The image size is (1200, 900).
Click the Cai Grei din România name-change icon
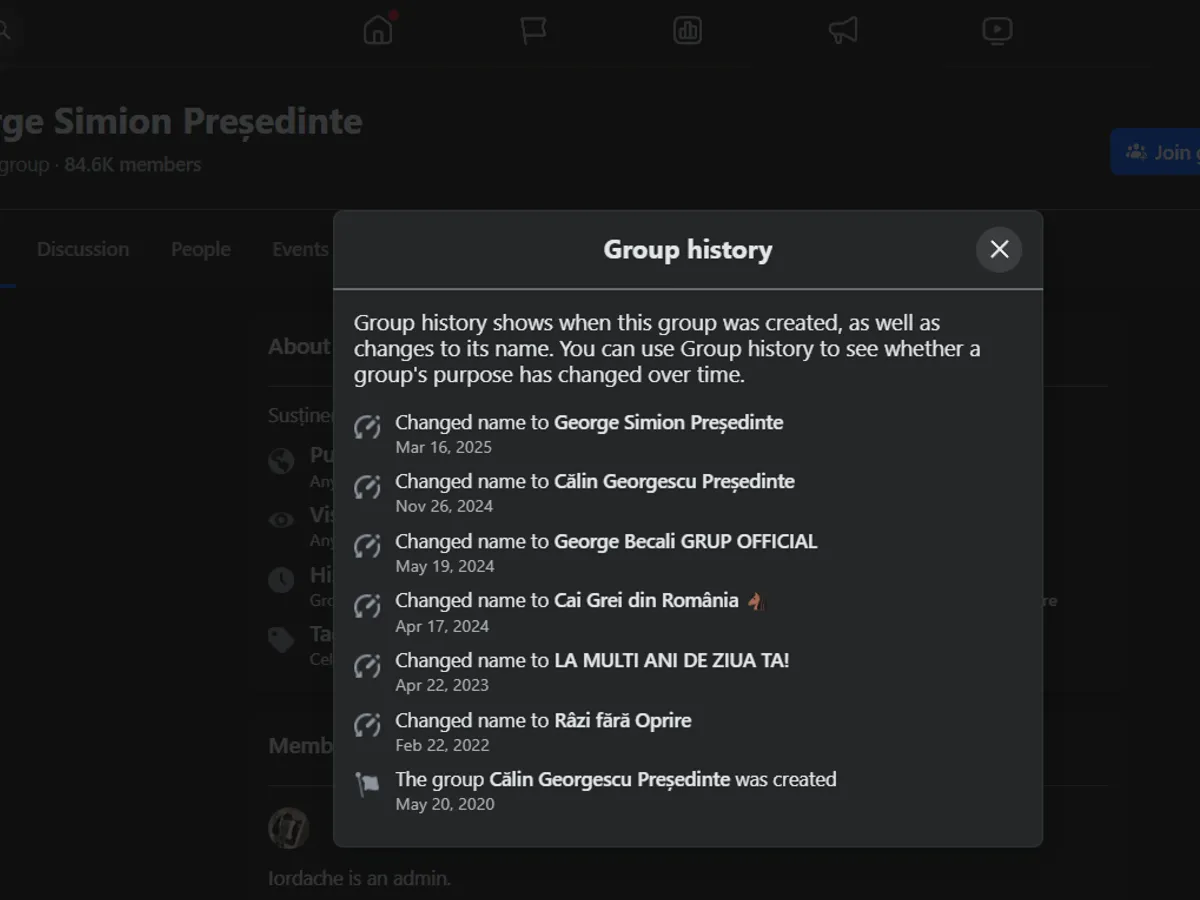[x=367, y=607]
